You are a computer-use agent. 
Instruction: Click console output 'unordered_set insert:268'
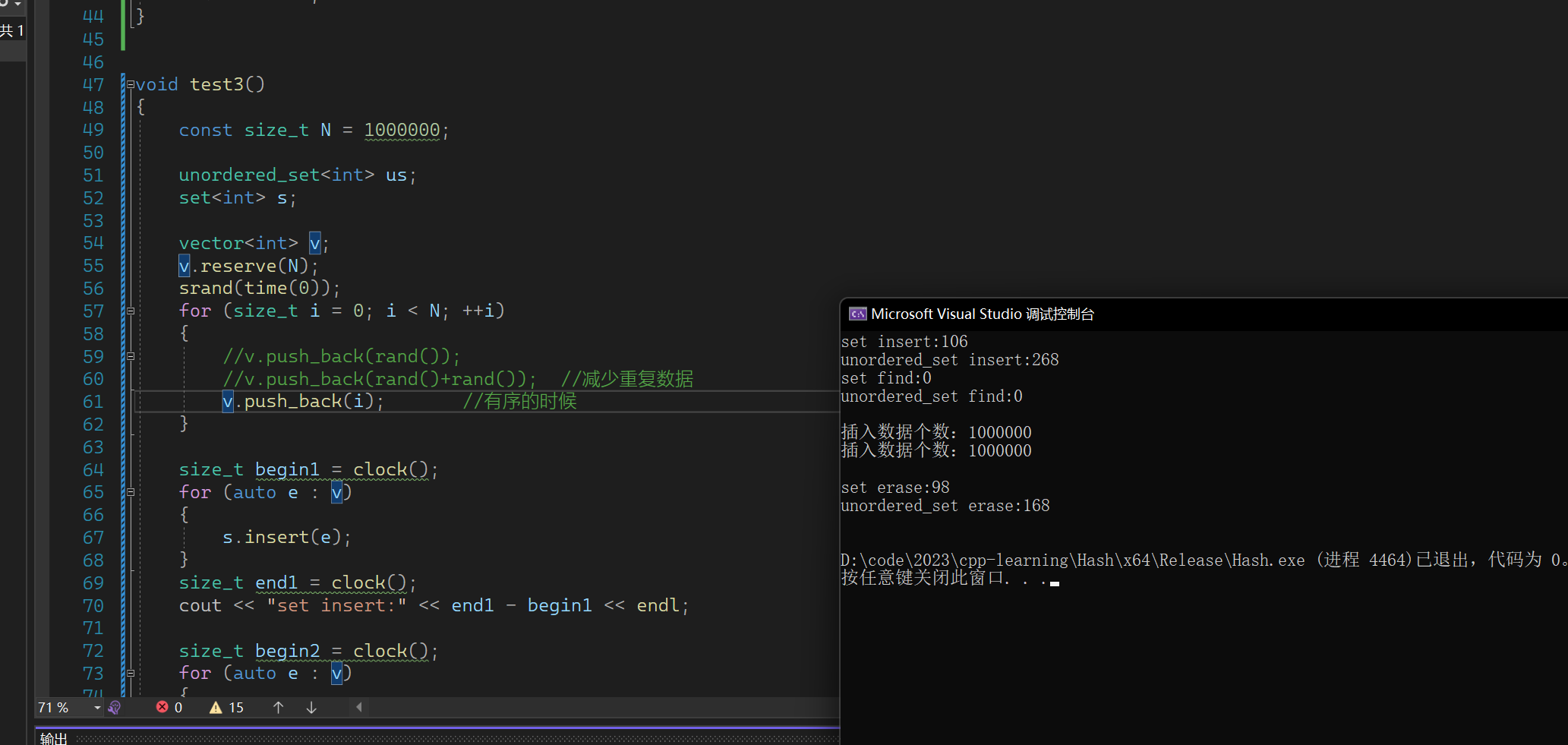pyautogui.click(x=950, y=360)
